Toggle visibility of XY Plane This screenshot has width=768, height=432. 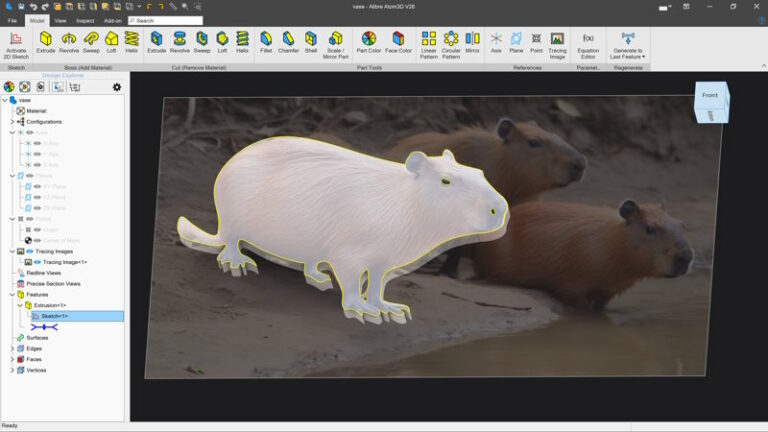click(x=37, y=187)
